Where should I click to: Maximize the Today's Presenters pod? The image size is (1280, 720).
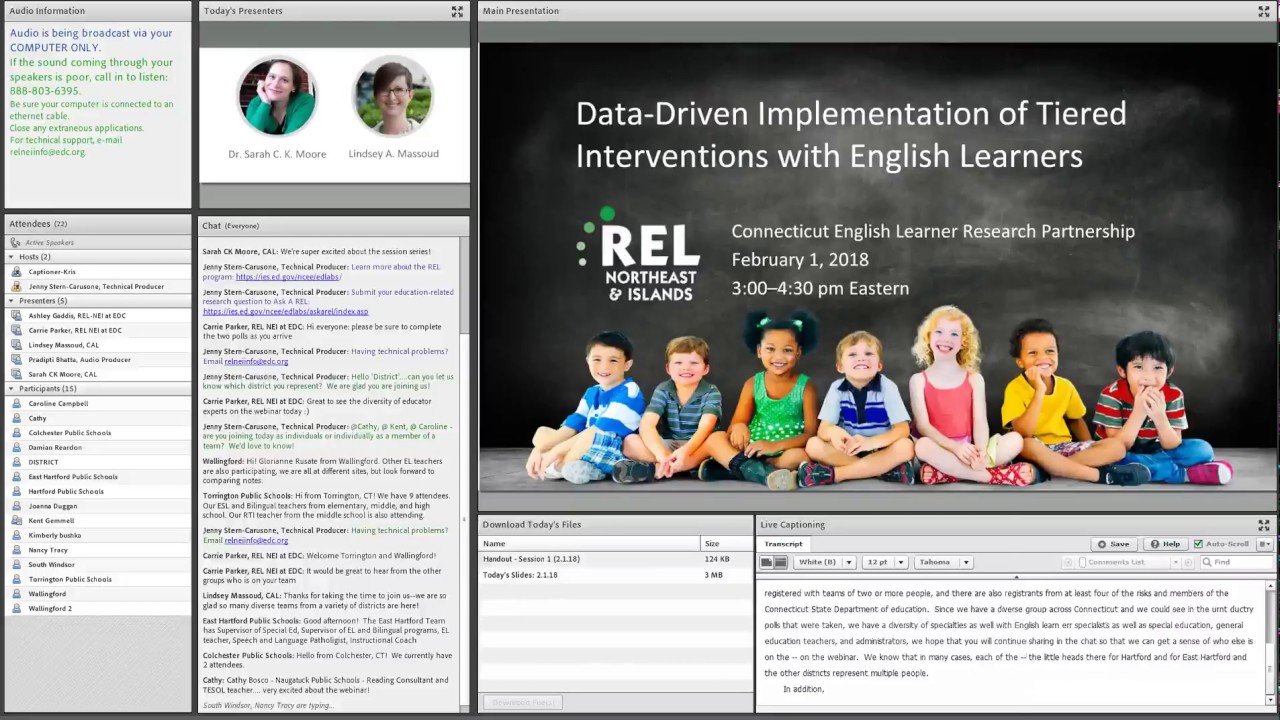coord(457,11)
